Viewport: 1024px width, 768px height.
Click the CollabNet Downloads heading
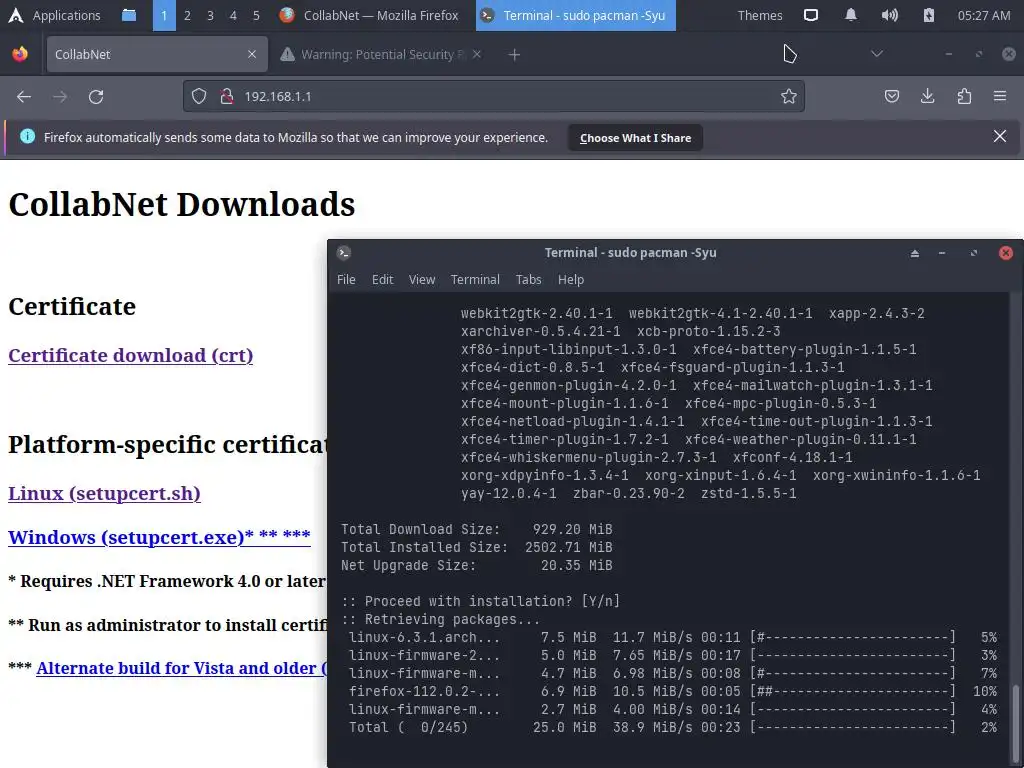[182, 204]
